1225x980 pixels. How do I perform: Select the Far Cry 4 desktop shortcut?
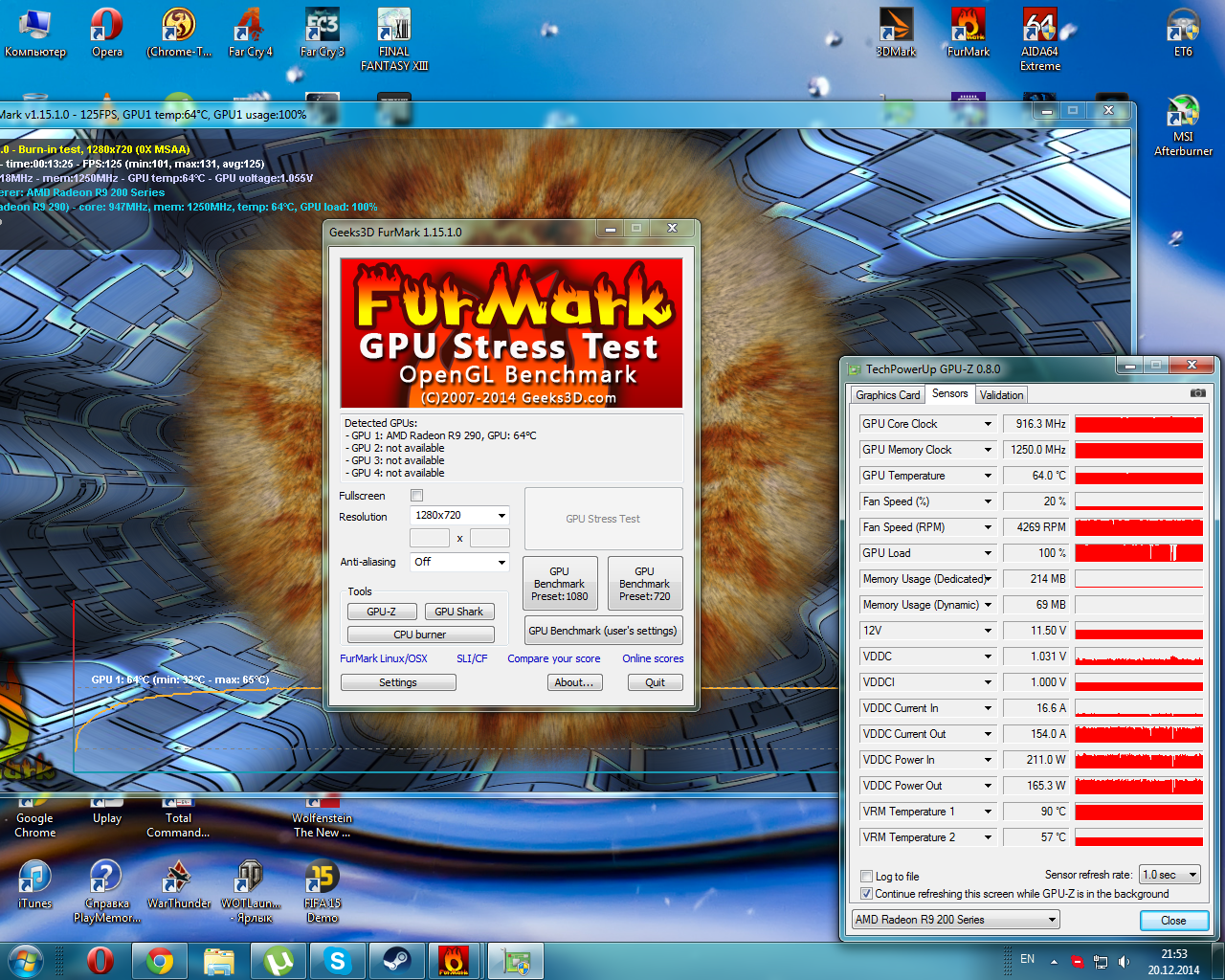[250, 33]
